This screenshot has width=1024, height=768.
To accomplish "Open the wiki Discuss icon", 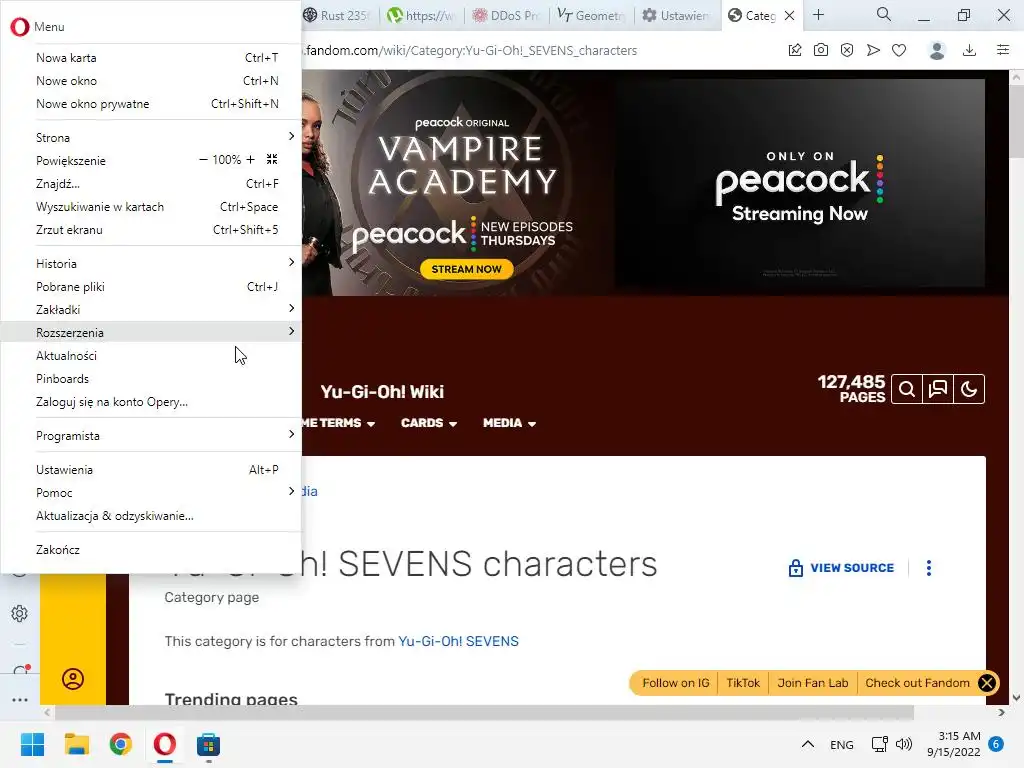I will [938, 389].
